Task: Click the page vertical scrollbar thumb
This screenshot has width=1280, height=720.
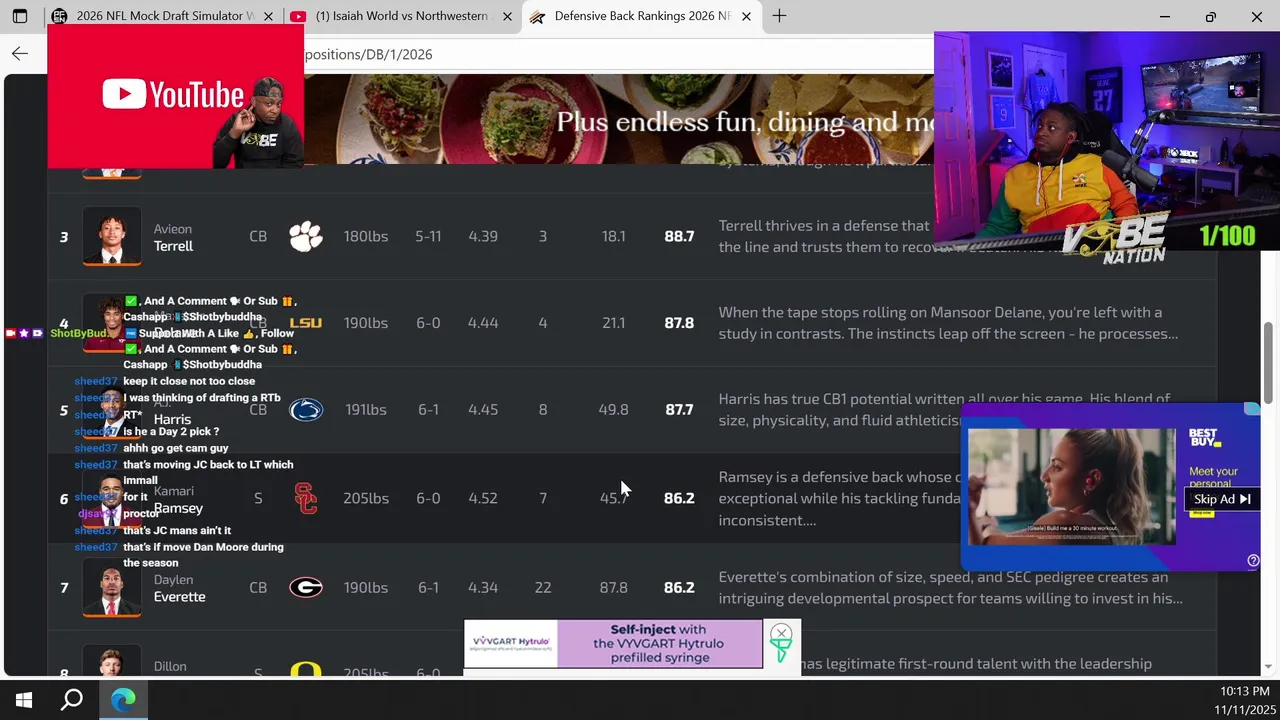Action: 1269,362
